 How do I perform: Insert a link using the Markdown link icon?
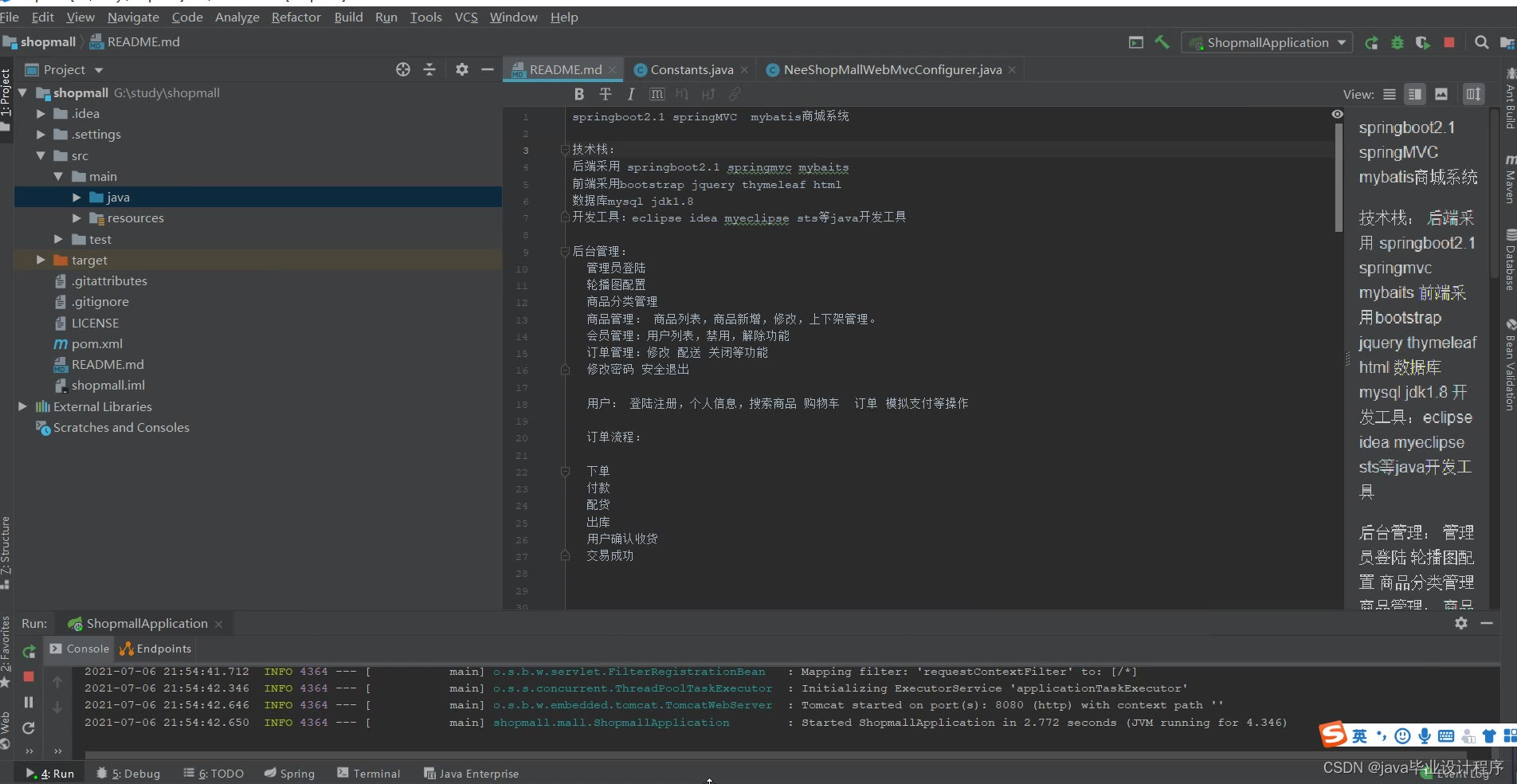[734, 94]
